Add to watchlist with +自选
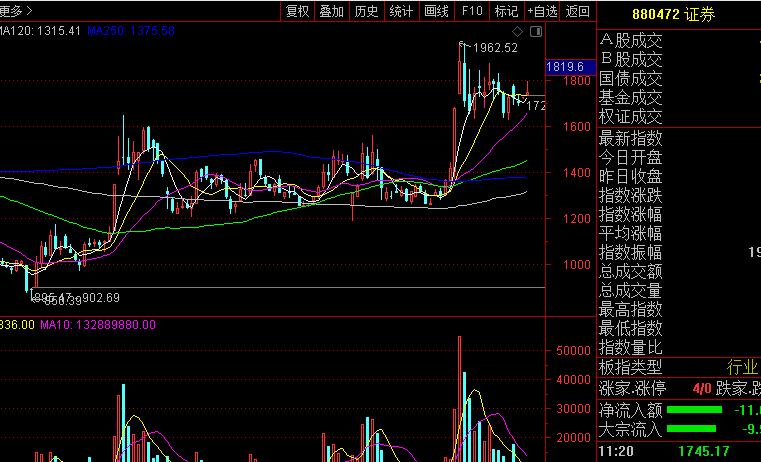The width and height of the screenshot is (761, 462). point(542,11)
